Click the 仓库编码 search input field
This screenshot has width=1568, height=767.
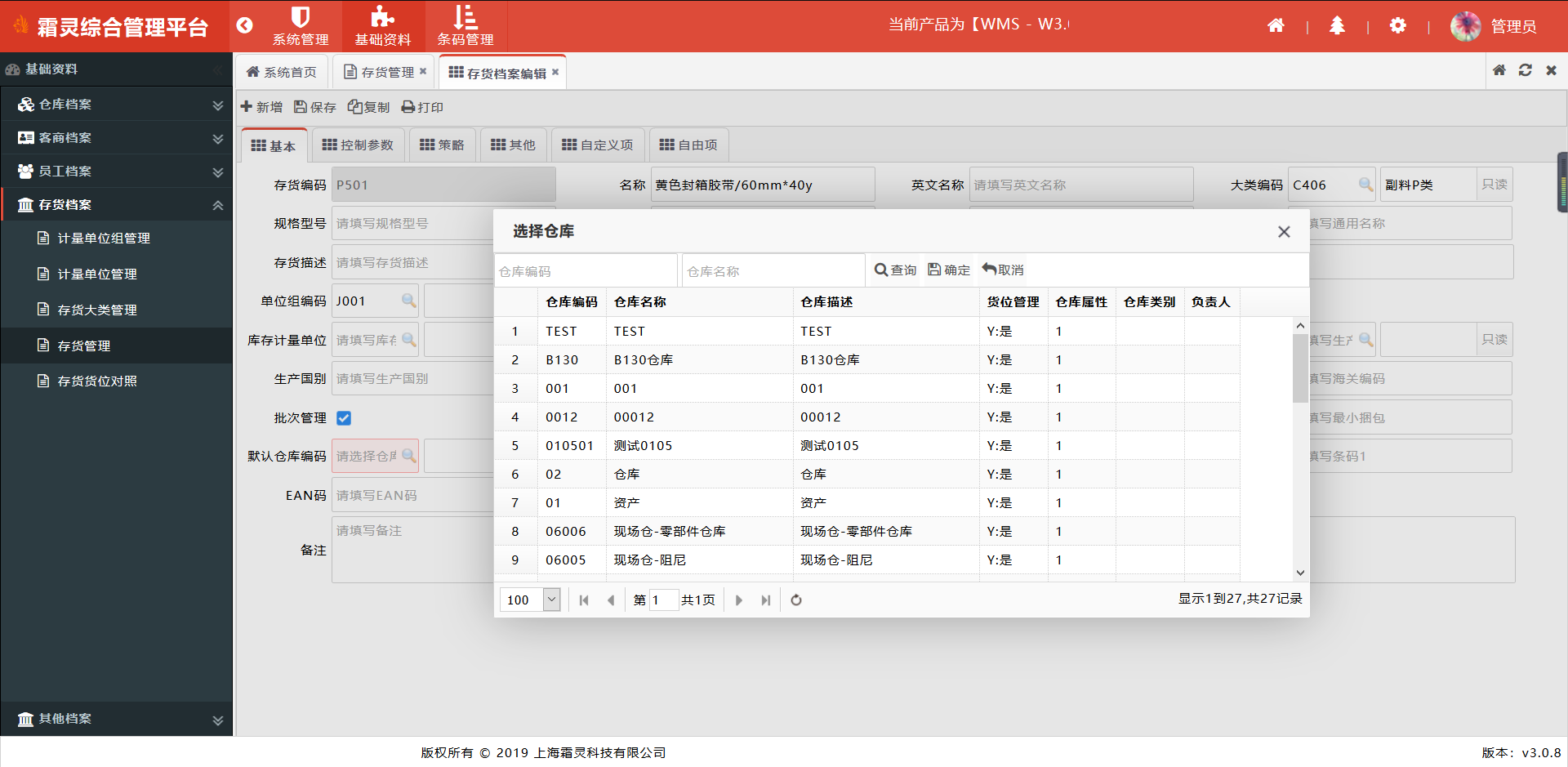[586, 271]
